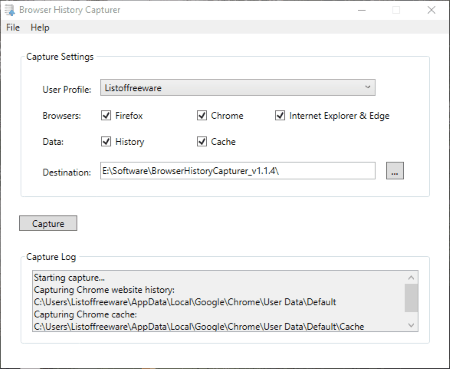Select the Listoffreeware profile combo box
The width and height of the screenshot is (450, 369).
tap(238, 87)
